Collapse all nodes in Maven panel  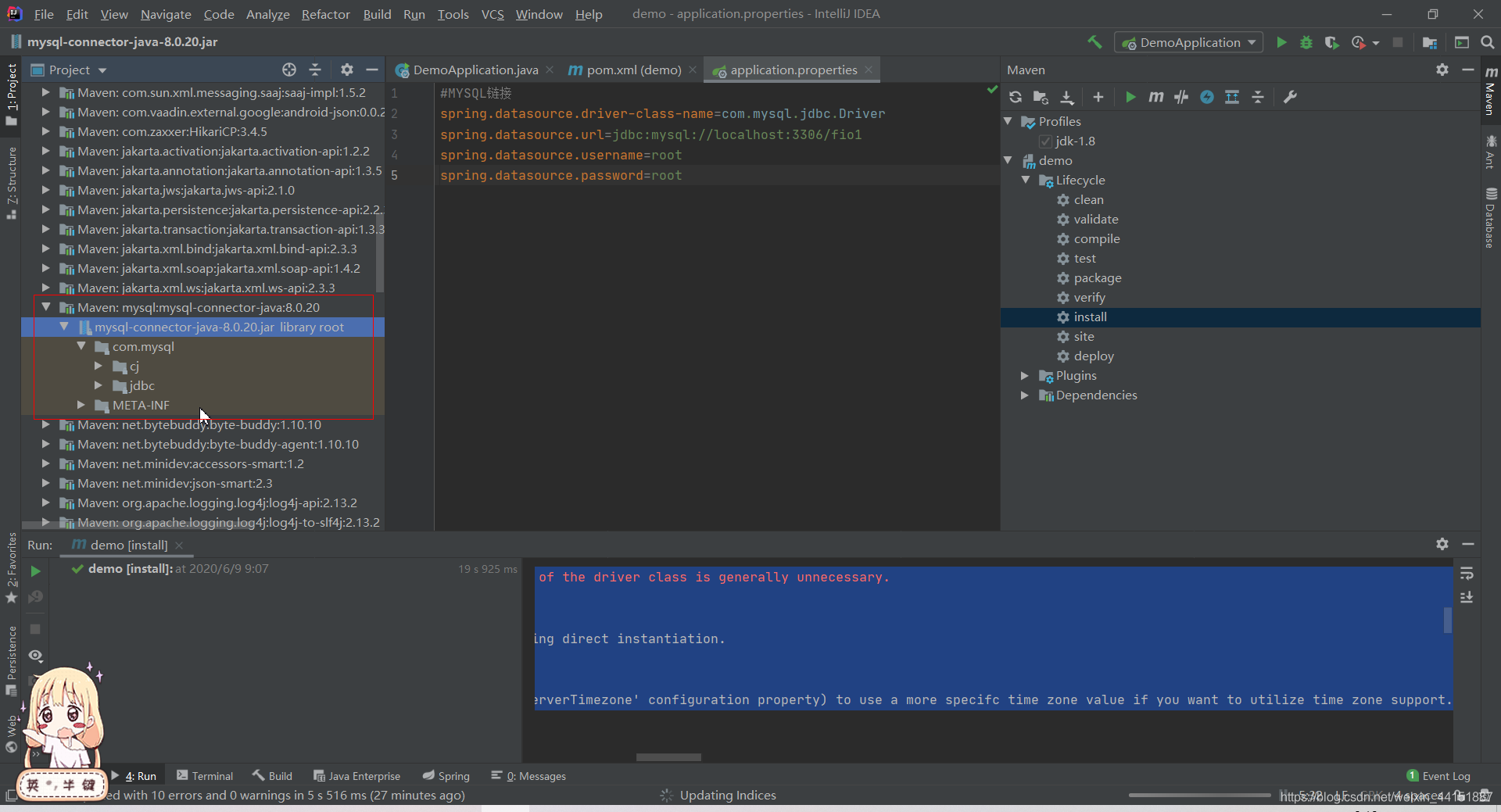pos(1258,97)
